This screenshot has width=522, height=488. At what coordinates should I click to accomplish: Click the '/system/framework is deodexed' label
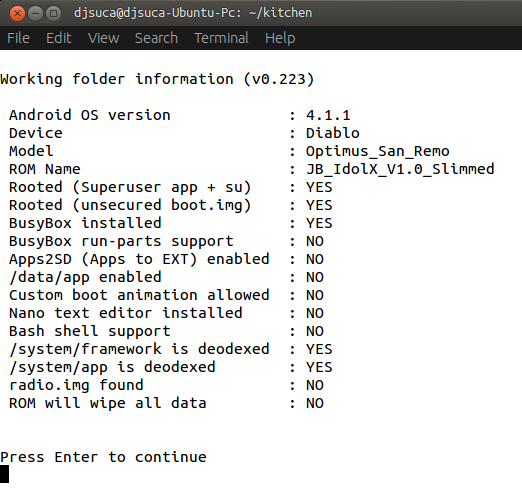pyautogui.click(x=139, y=349)
